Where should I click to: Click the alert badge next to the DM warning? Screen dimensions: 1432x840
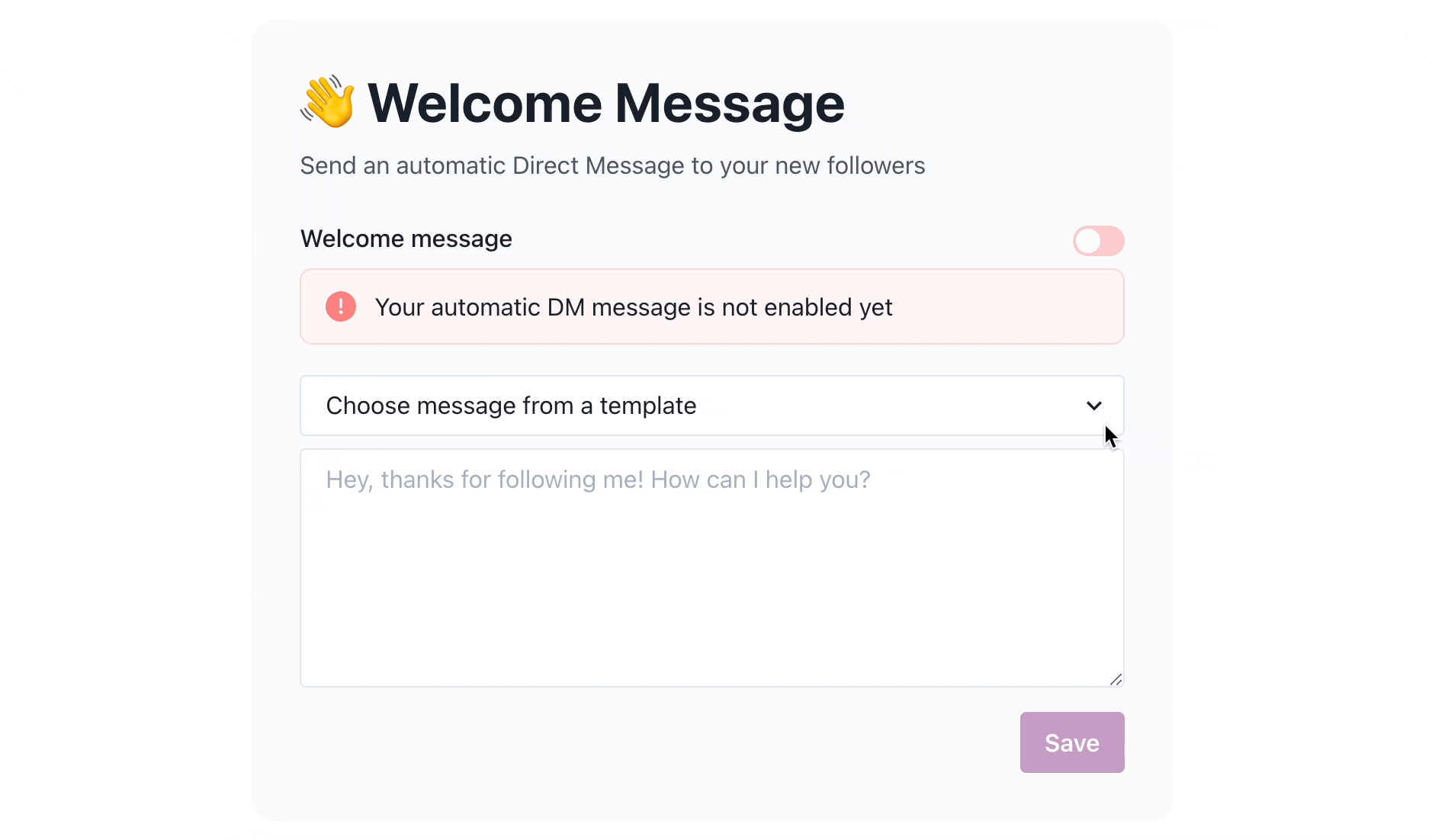point(340,306)
